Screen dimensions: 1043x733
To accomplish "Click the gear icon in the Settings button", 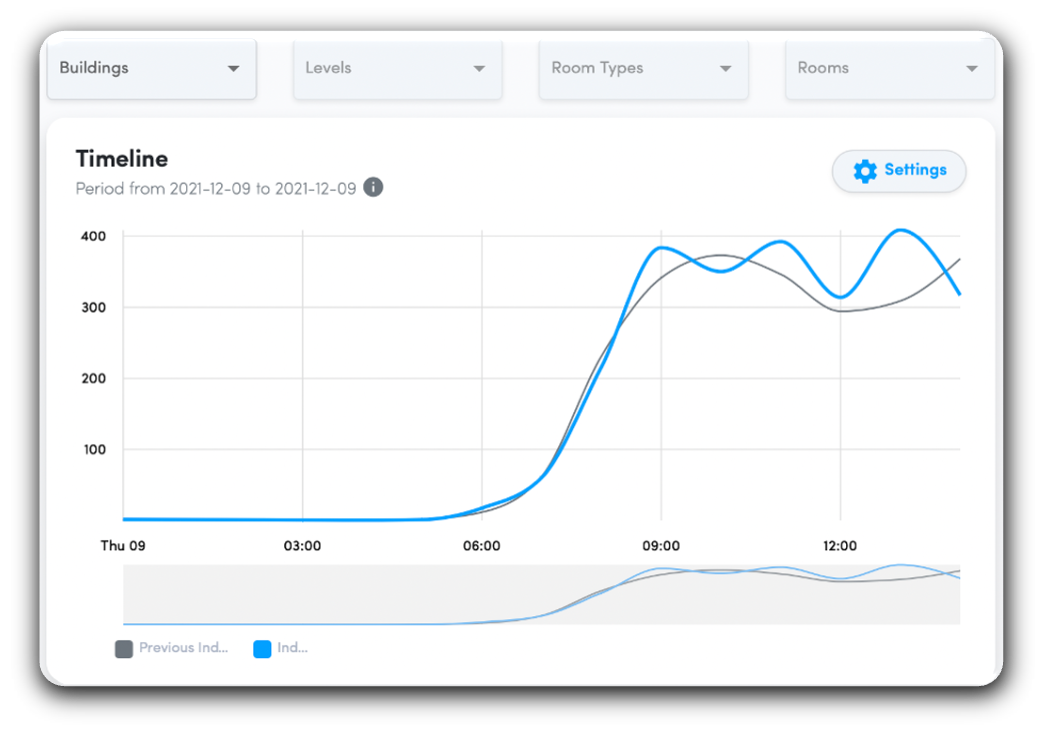I will (864, 171).
